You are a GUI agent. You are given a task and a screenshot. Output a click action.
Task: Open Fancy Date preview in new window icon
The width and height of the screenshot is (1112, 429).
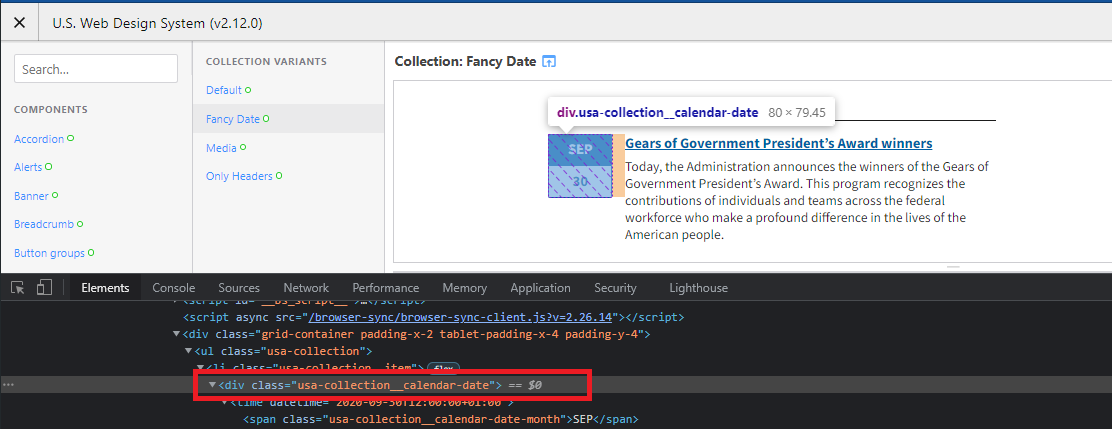click(x=549, y=62)
